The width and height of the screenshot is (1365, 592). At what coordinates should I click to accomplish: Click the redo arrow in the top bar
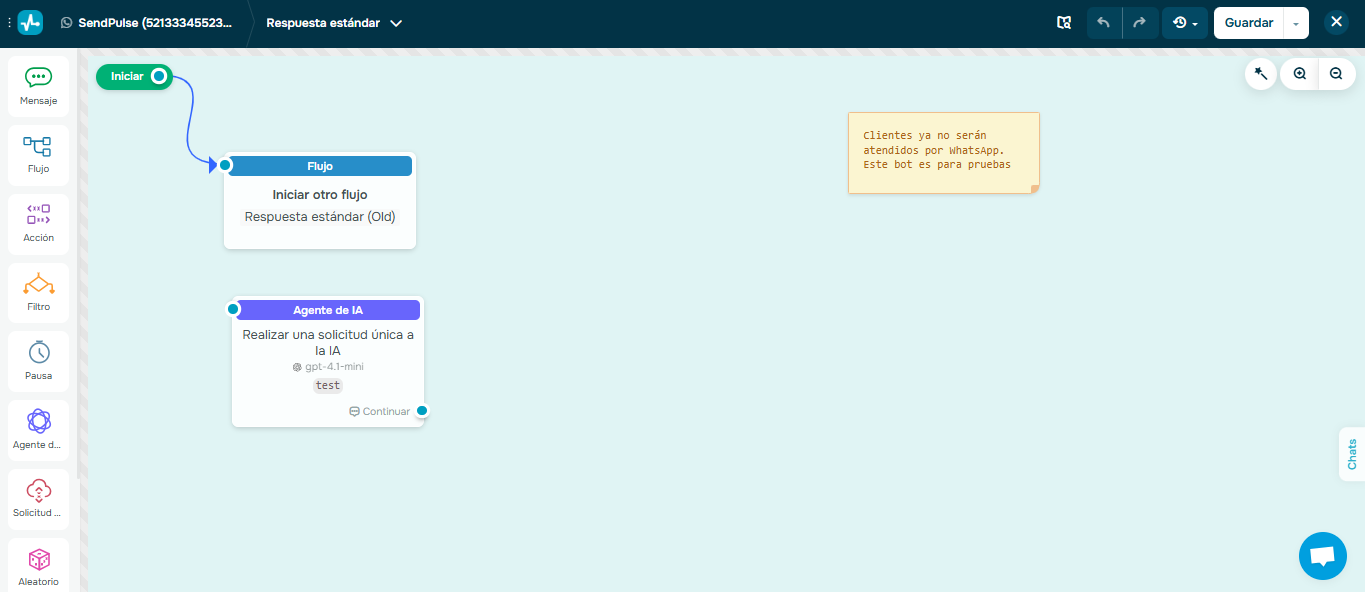1140,22
